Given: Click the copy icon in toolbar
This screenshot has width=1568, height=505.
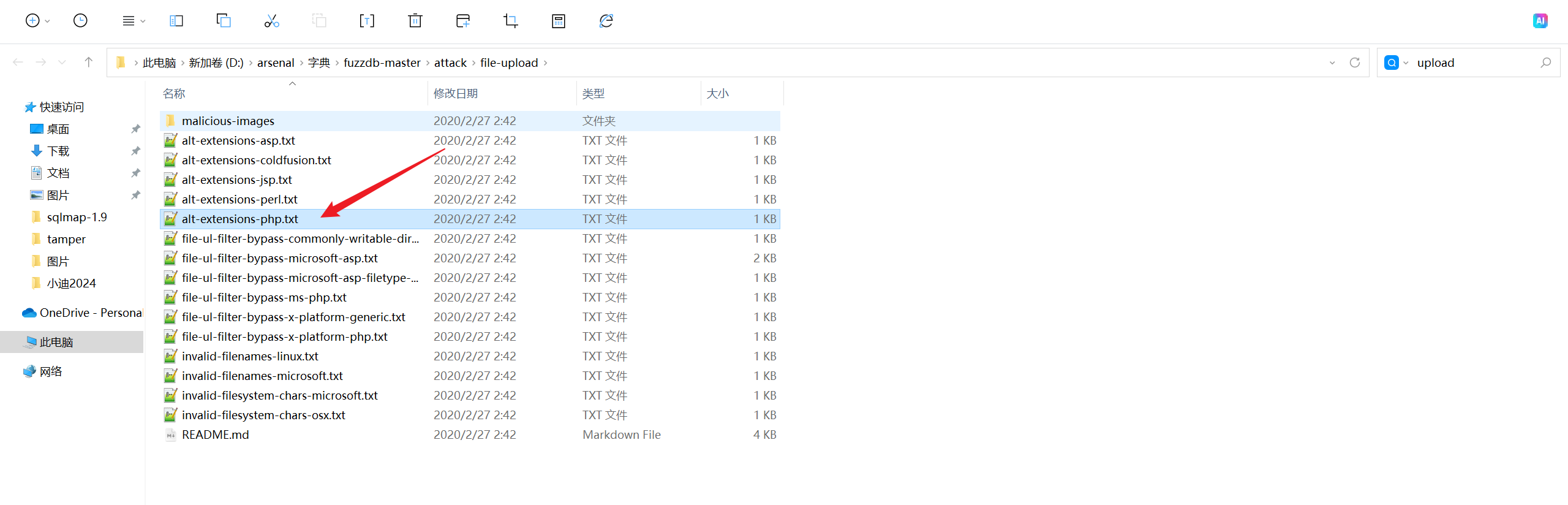Looking at the screenshot, I should pyautogui.click(x=224, y=21).
